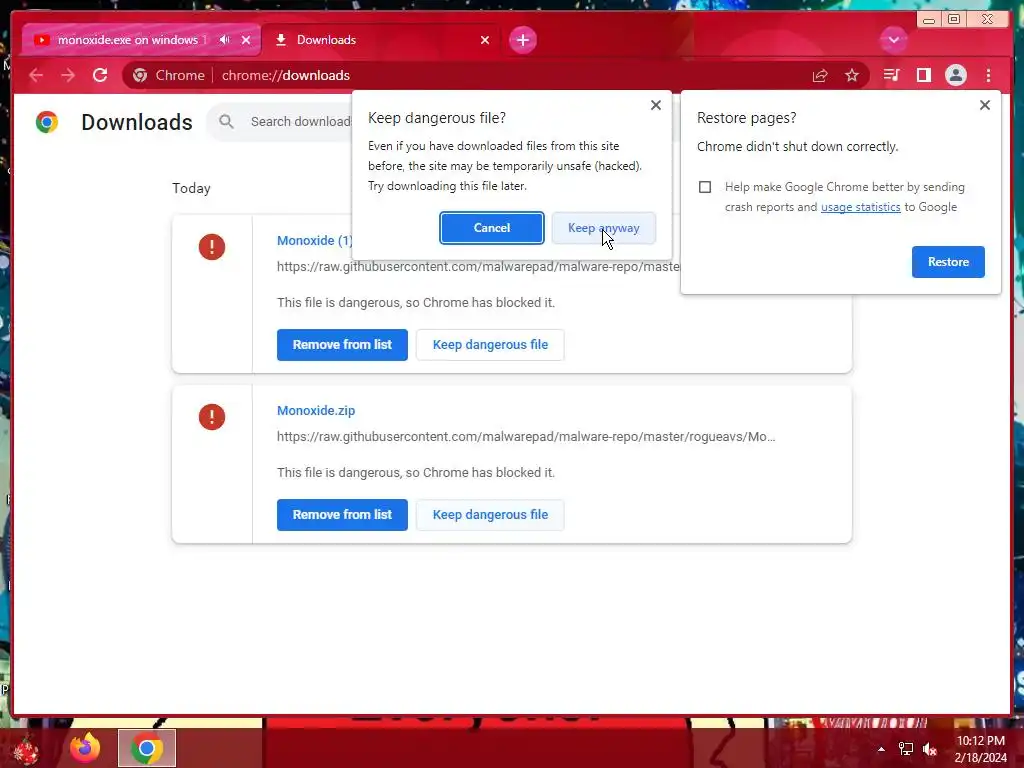Open Chrome's three-dot menu

point(988,75)
